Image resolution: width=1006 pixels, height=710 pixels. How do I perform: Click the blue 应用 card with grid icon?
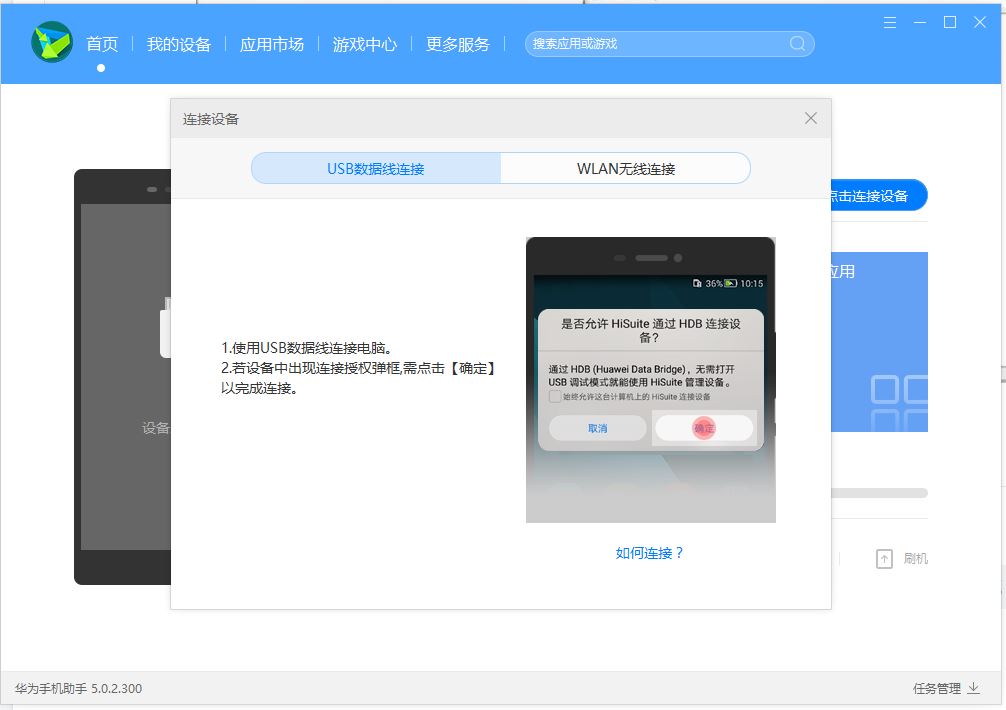tap(880, 342)
